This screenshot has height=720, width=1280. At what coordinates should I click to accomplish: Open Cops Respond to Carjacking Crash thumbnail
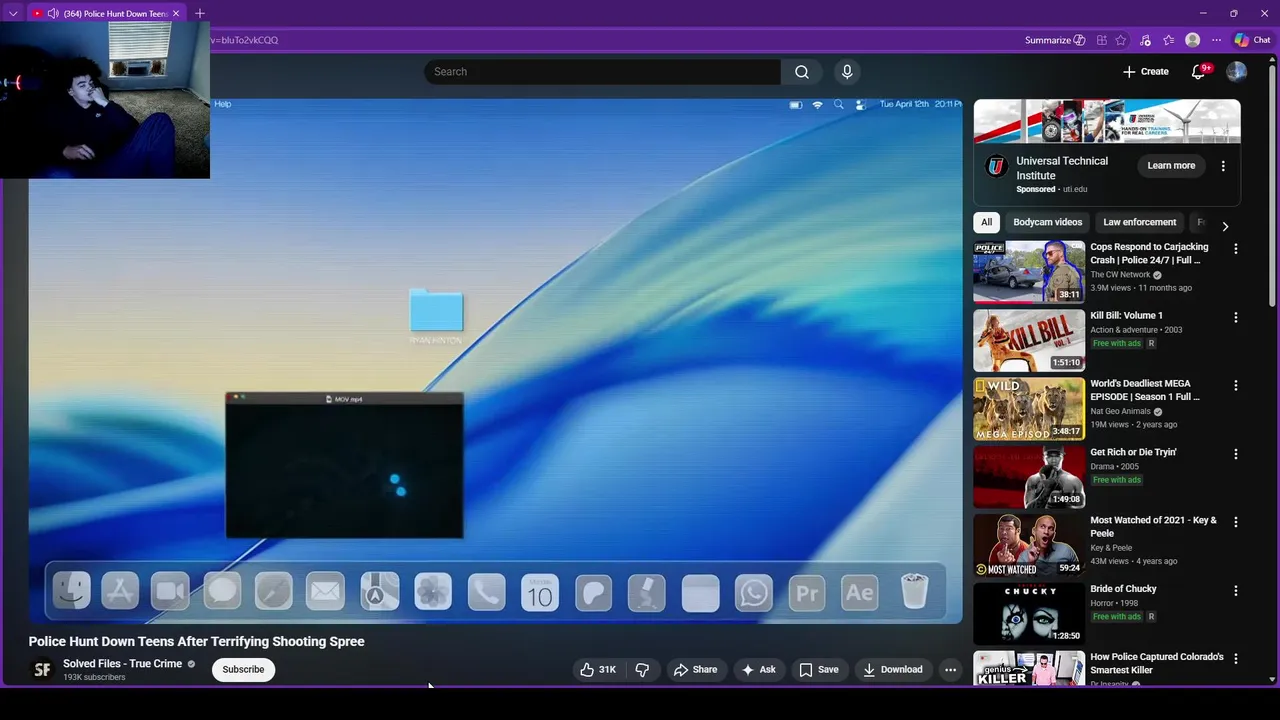[x=1029, y=272]
